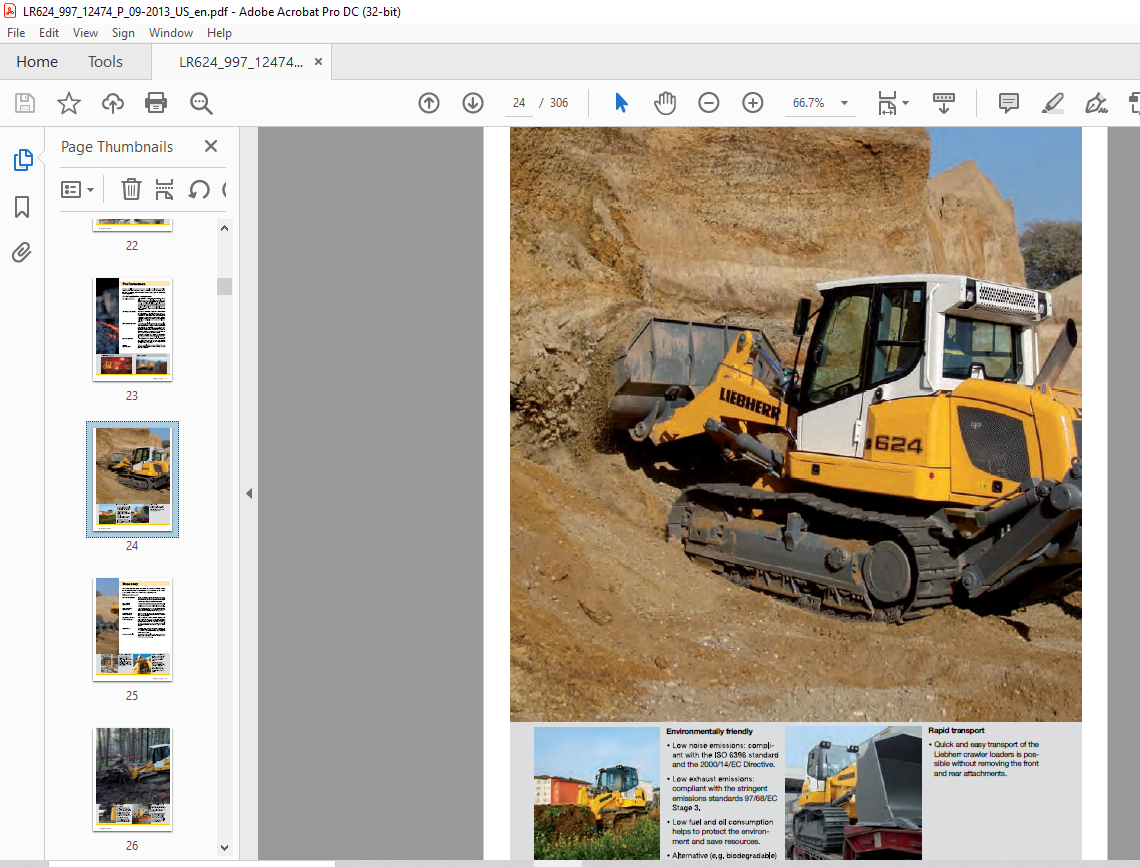Select the LR624_997_12474 document tab

coord(241,62)
